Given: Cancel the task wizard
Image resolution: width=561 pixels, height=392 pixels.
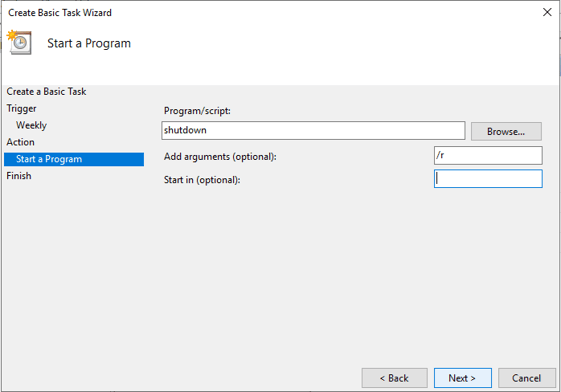Looking at the screenshot, I should [x=527, y=378].
